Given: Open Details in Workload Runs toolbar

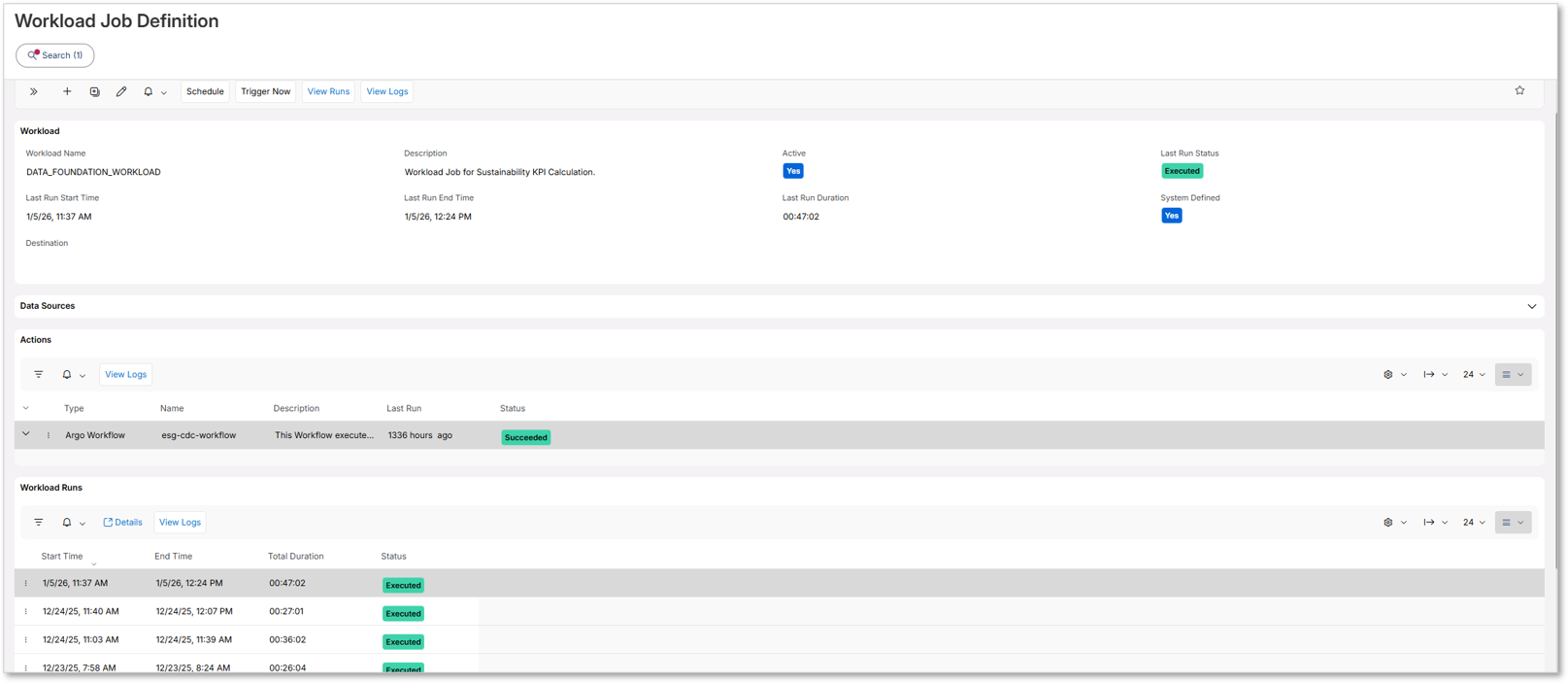Looking at the screenshot, I should (122, 522).
